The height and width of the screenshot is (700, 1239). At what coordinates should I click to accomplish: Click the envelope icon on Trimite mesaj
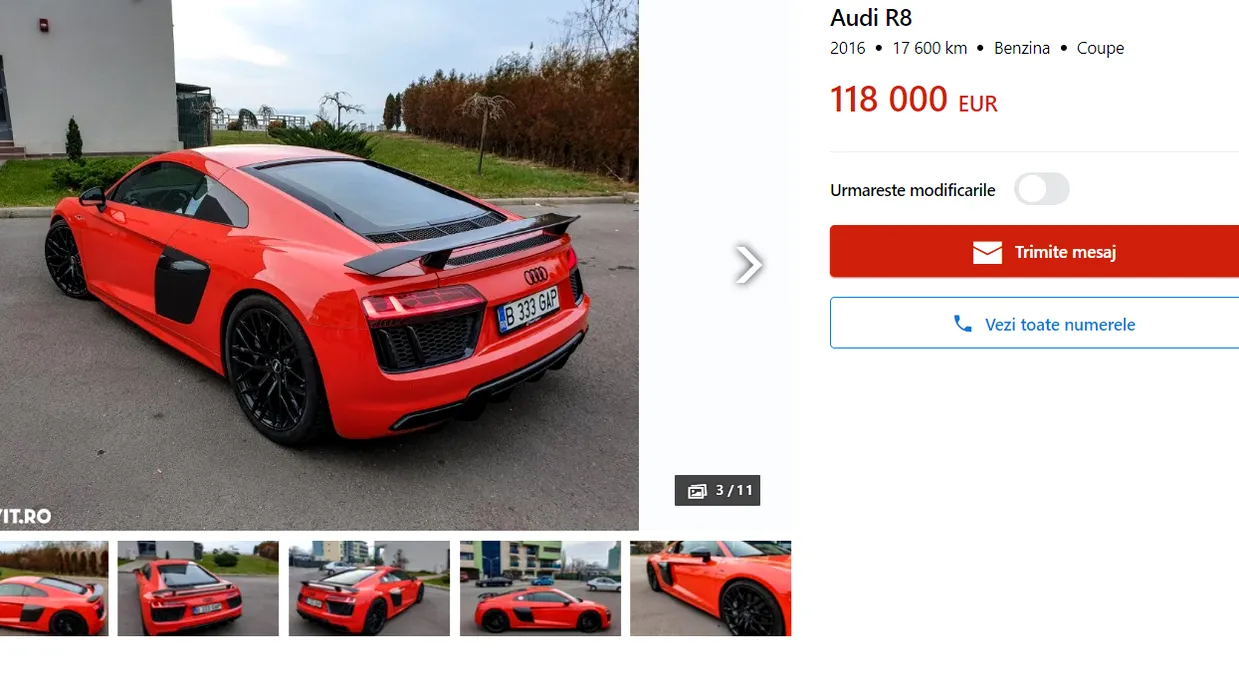[x=987, y=252]
